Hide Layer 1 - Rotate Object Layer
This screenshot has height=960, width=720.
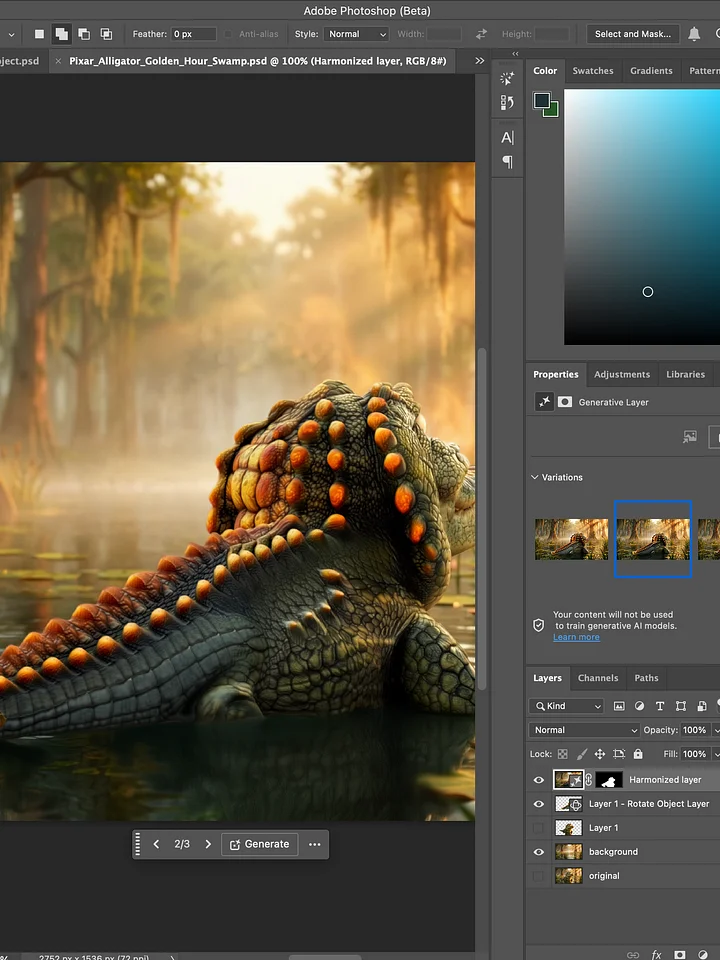coord(539,803)
